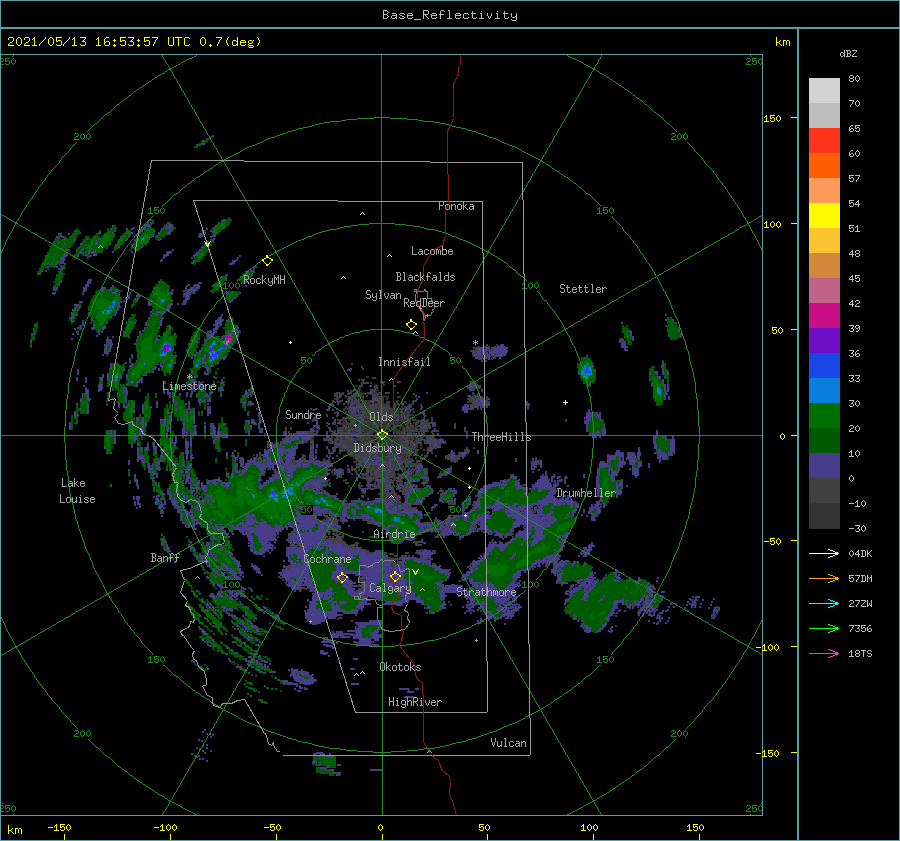Image resolution: width=900 pixels, height=841 pixels.
Task: Click the Lake Louise label
Action: pyautogui.click(x=77, y=491)
